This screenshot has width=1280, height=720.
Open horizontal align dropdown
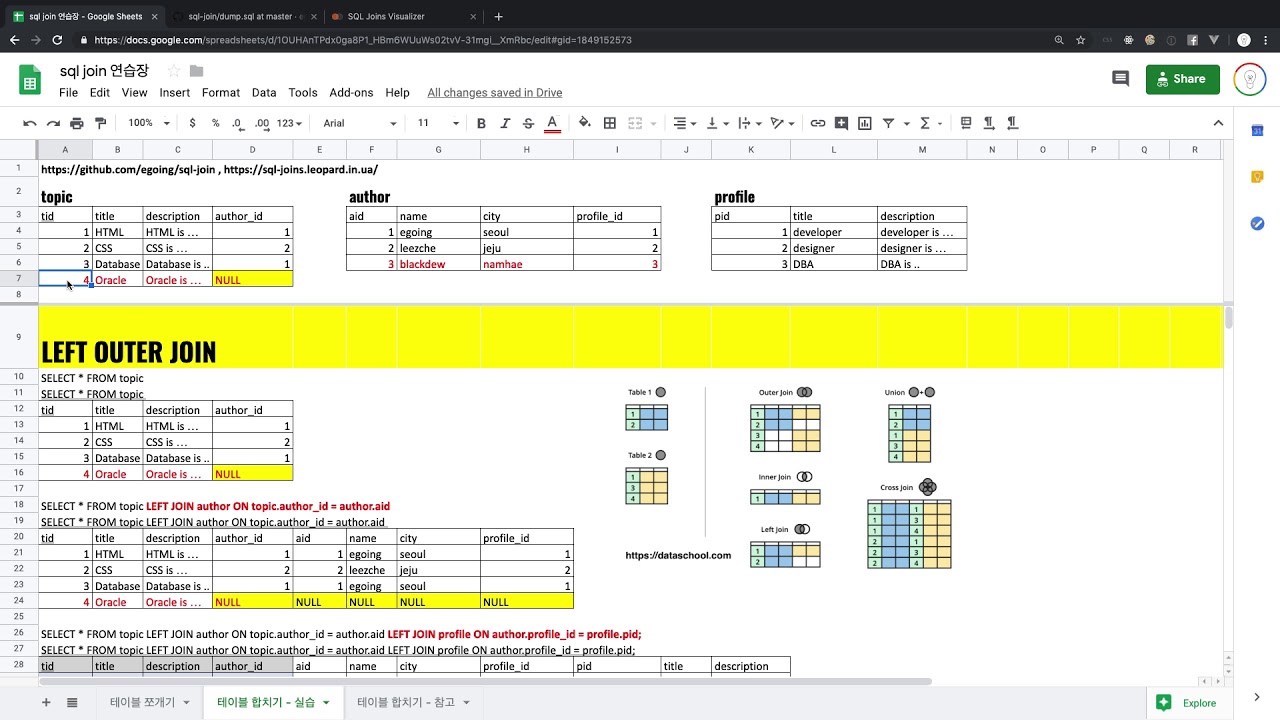(684, 123)
